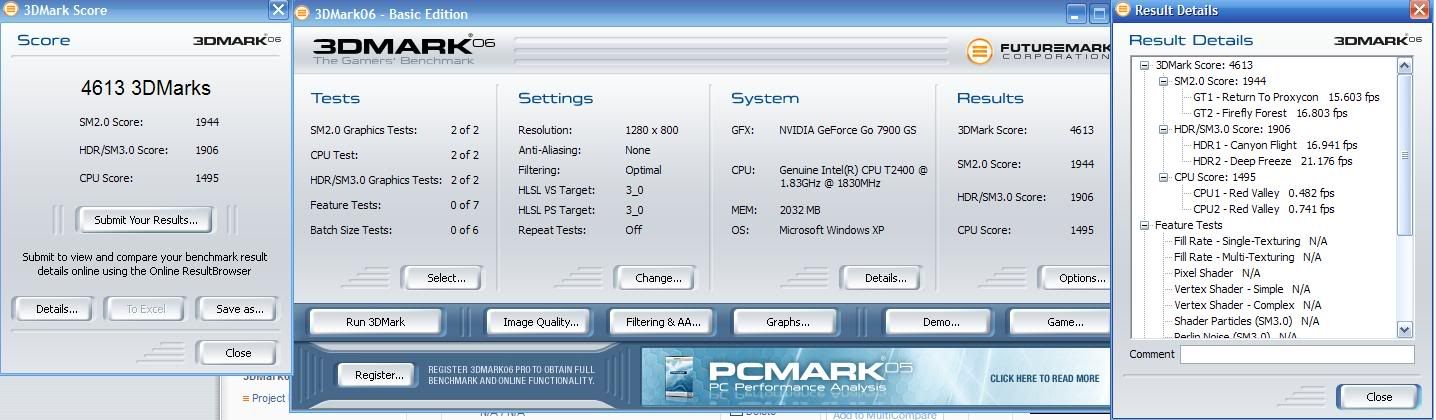Select Fill Rate - Multi-Texturing row
This screenshot has height=420, width=1436.
(x=1247, y=257)
